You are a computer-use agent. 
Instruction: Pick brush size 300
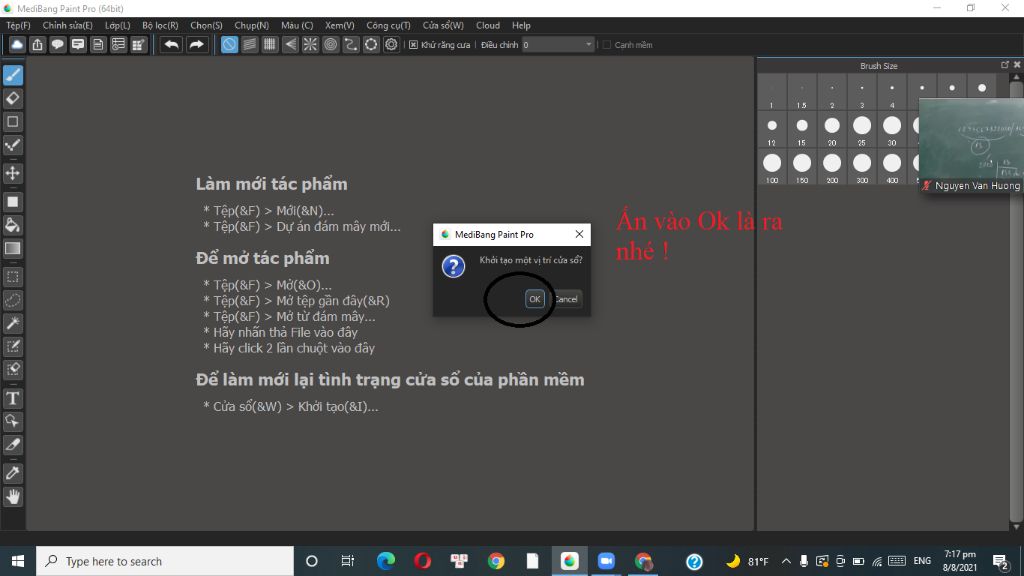862,167
